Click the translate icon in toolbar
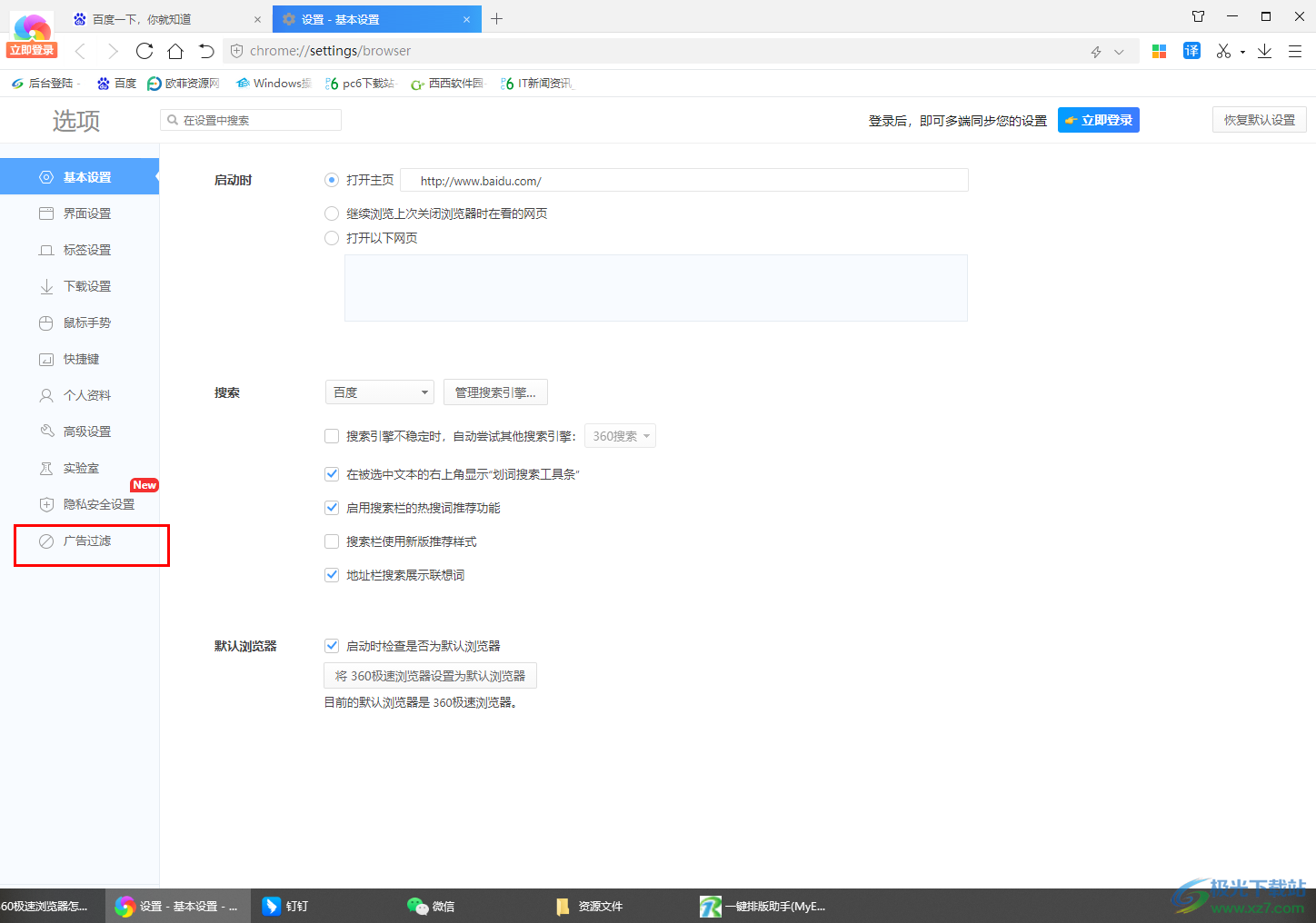 click(1191, 51)
